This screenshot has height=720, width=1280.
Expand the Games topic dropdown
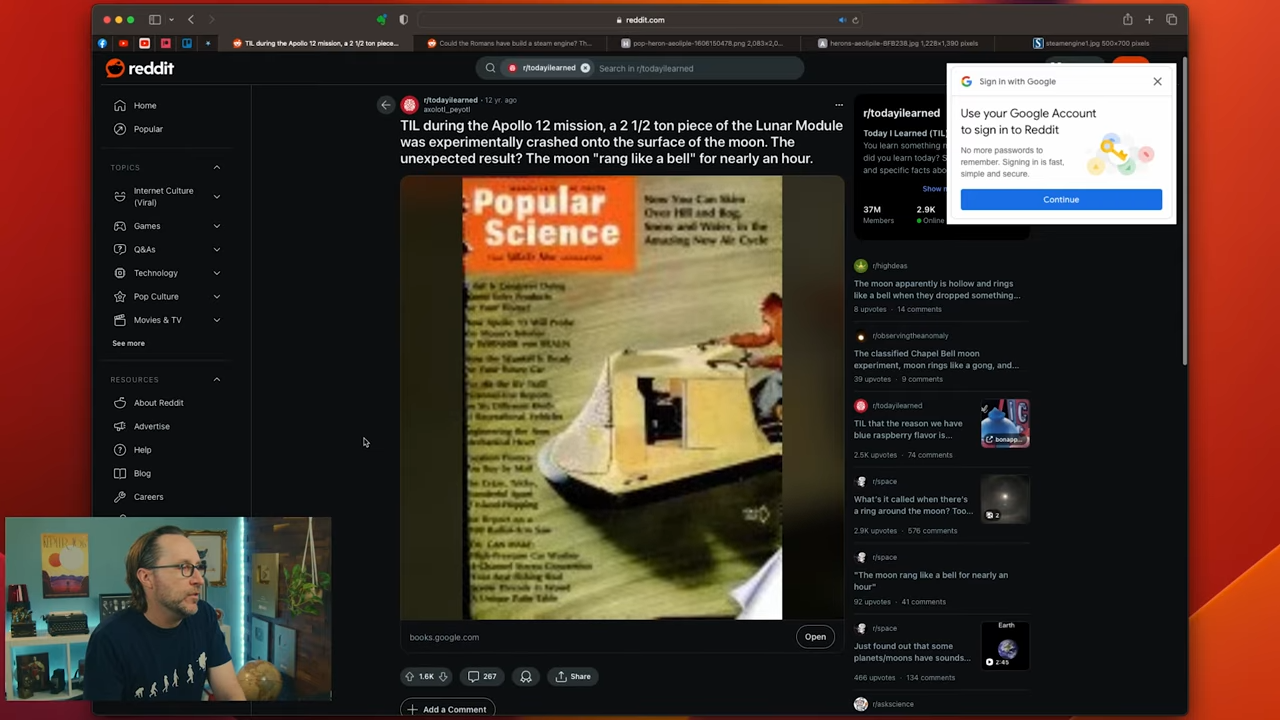[x=216, y=226]
